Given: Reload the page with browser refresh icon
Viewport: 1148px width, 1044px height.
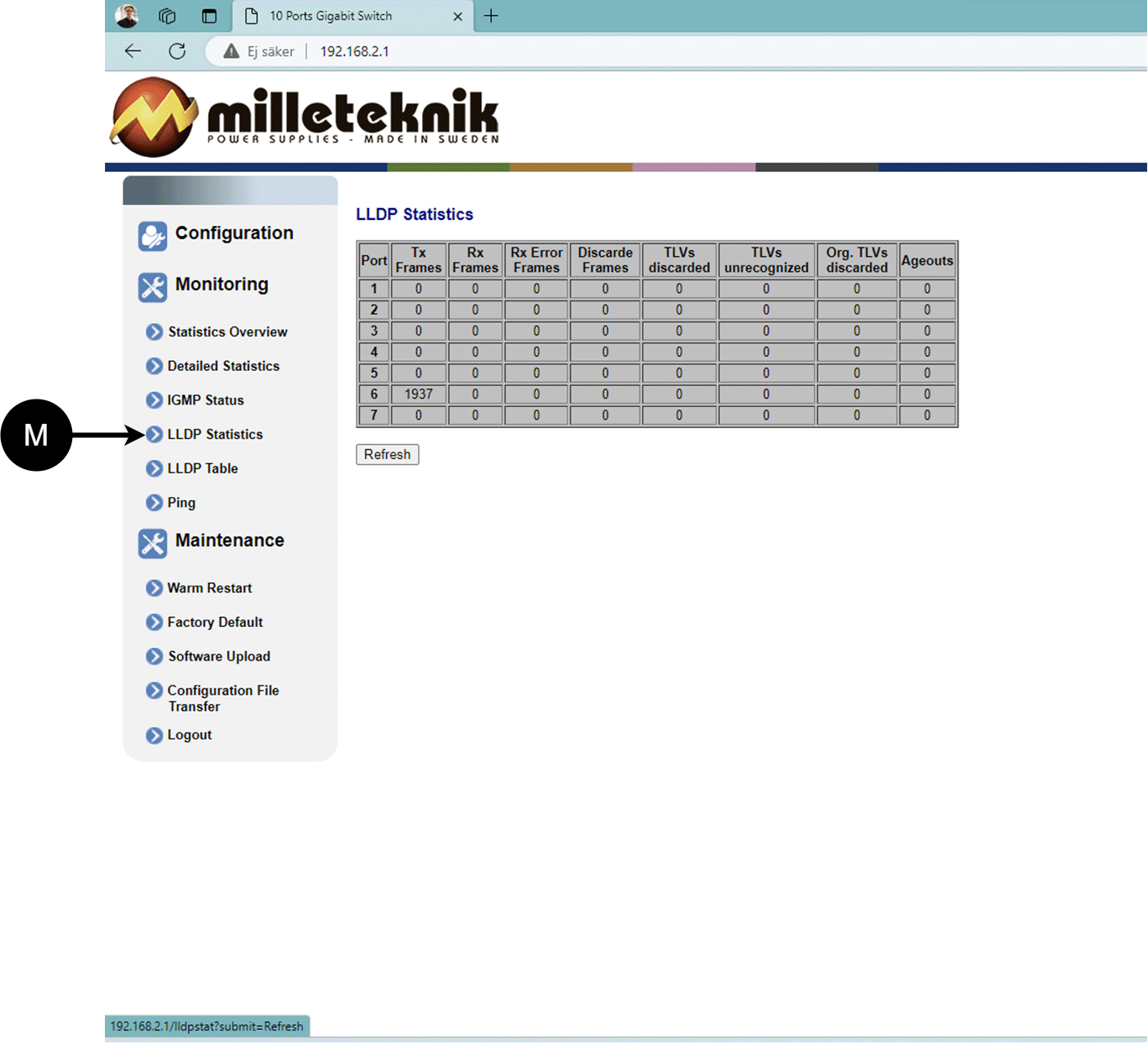Looking at the screenshot, I should click(x=177, y=51).
